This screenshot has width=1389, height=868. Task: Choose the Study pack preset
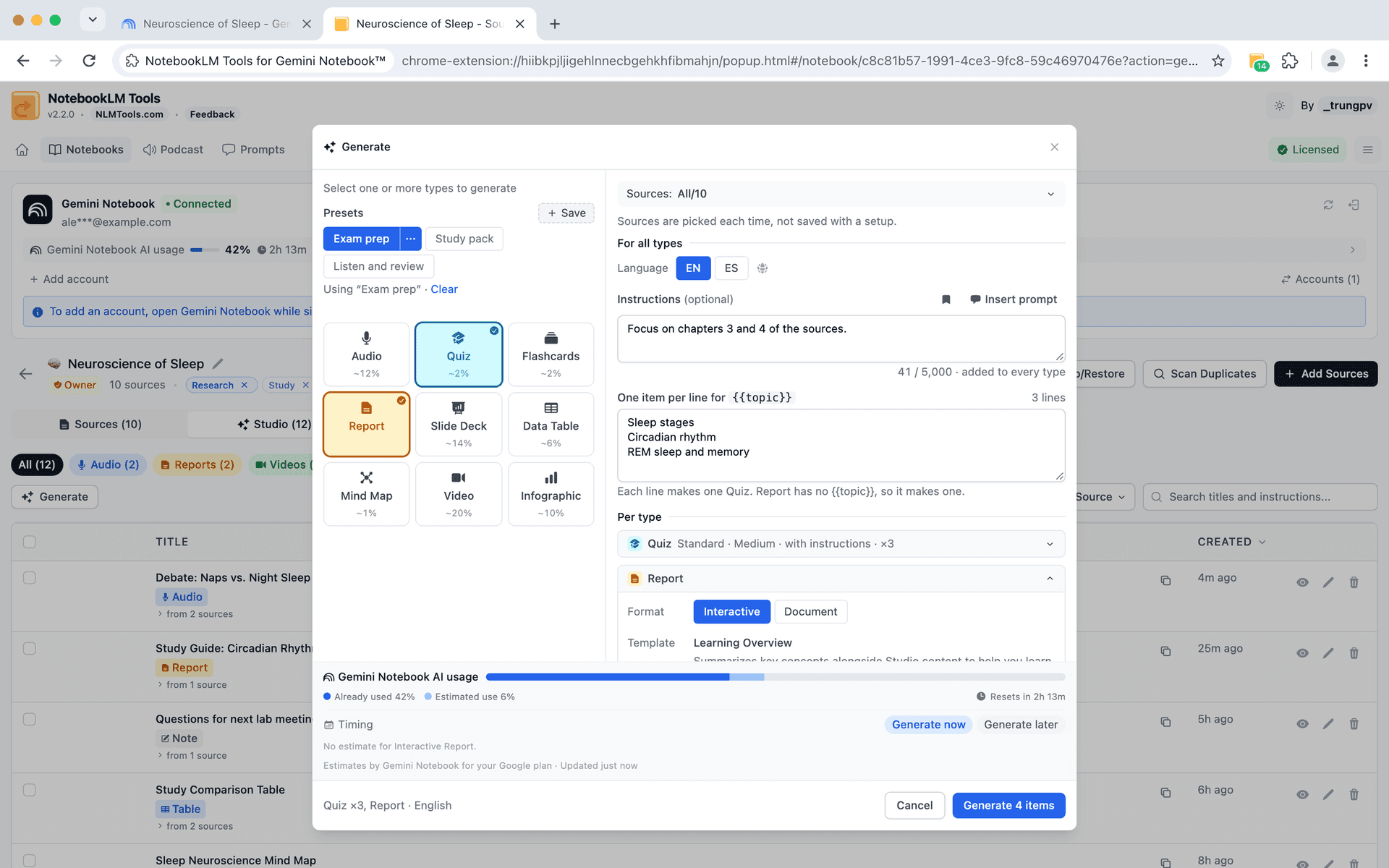pos(464,239)
